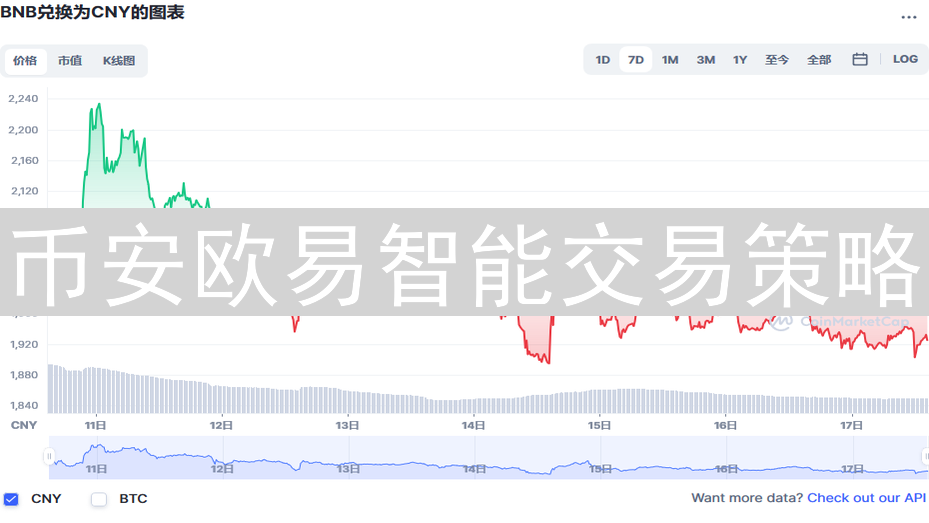
Task: Click the volume bars above 12日
Action: click(222, 399)
